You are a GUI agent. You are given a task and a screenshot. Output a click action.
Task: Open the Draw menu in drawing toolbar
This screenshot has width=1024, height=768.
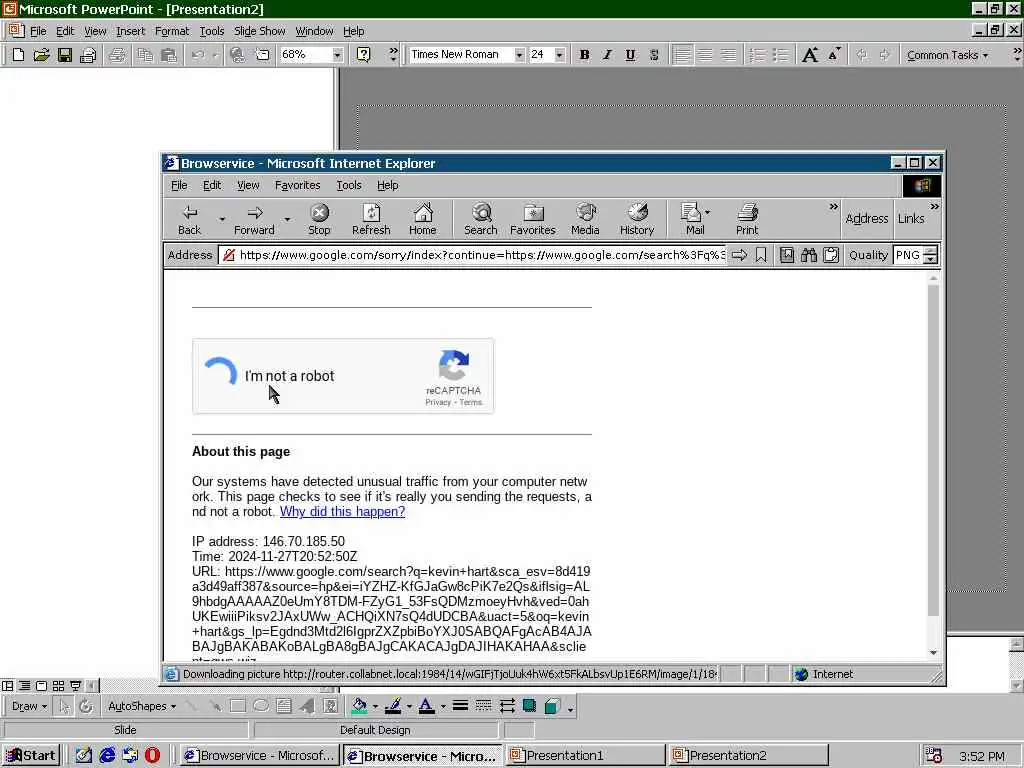tap(29, 706)
